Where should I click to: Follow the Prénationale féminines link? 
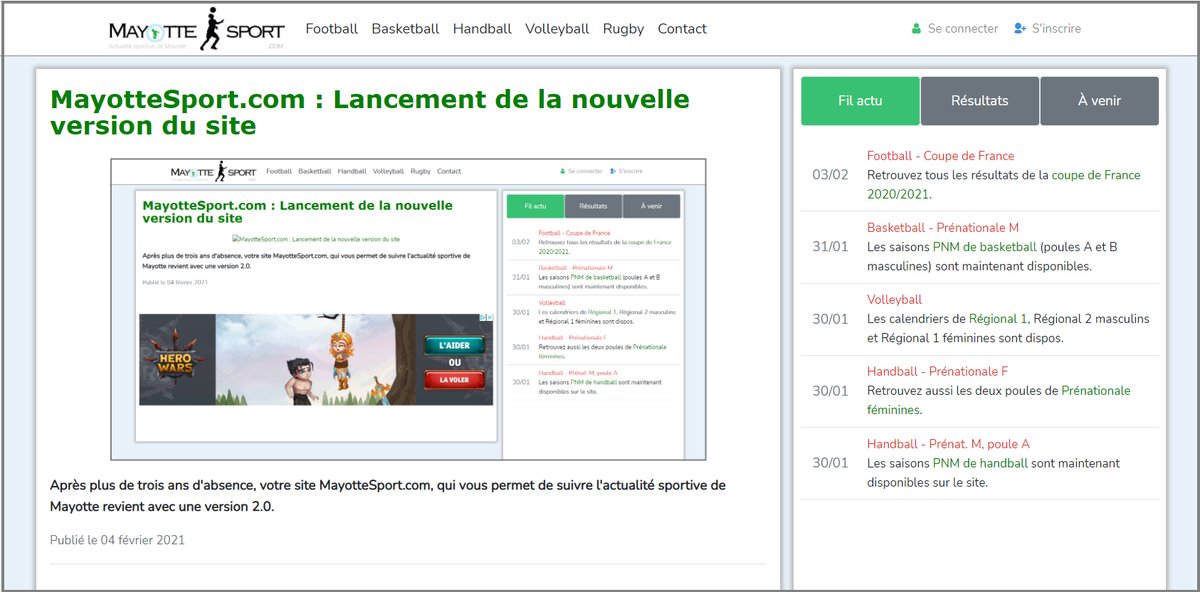coord(999,400)
